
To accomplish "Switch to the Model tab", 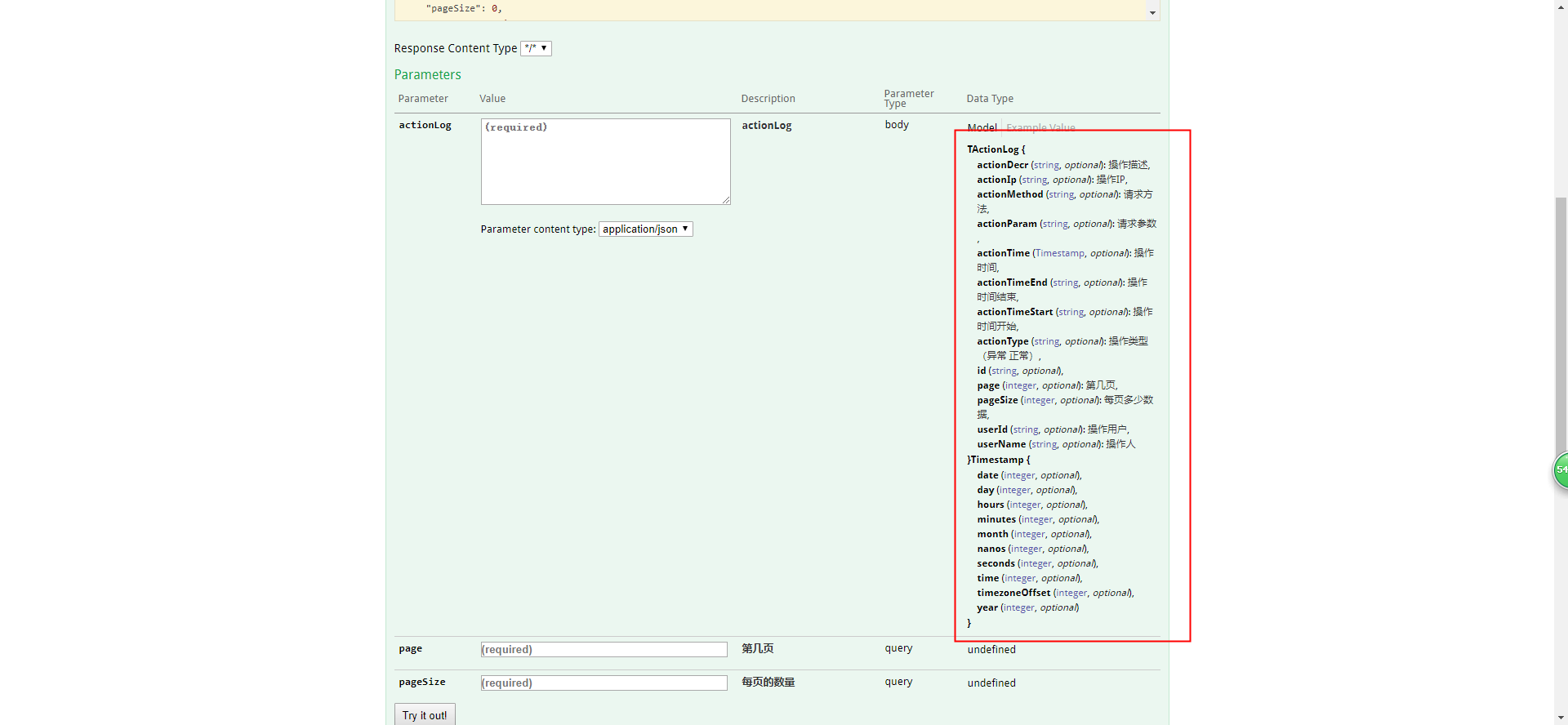I will pos(982,127).
